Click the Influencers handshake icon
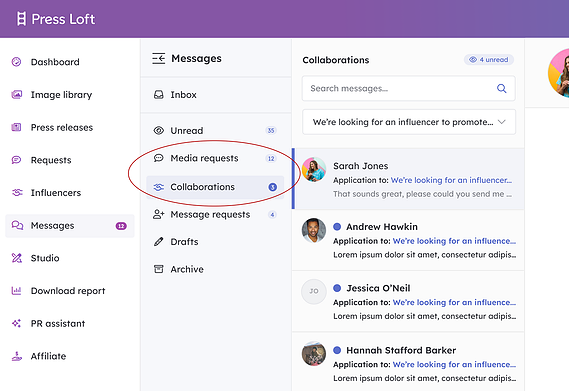The height and width of the screenshot is (391, 569). [x=17, y=192]
